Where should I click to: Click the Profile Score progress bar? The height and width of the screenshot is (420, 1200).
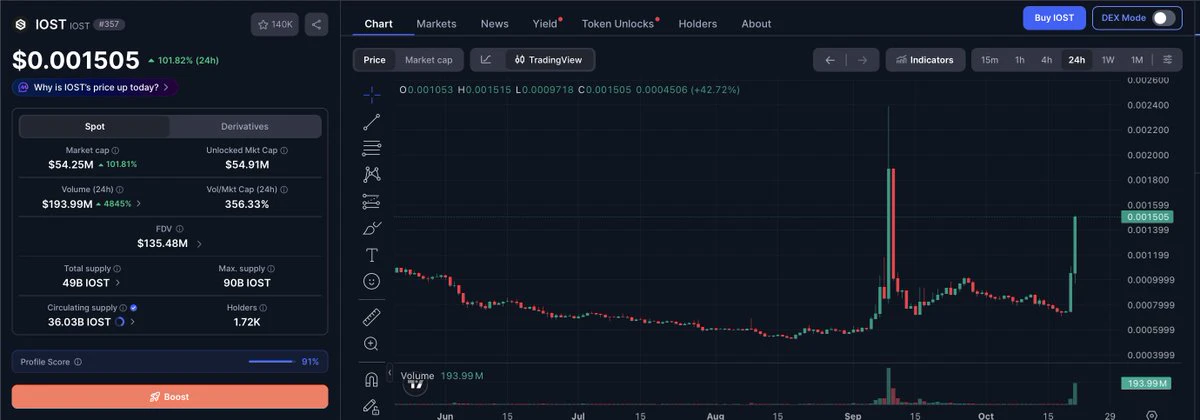point(270,362)
